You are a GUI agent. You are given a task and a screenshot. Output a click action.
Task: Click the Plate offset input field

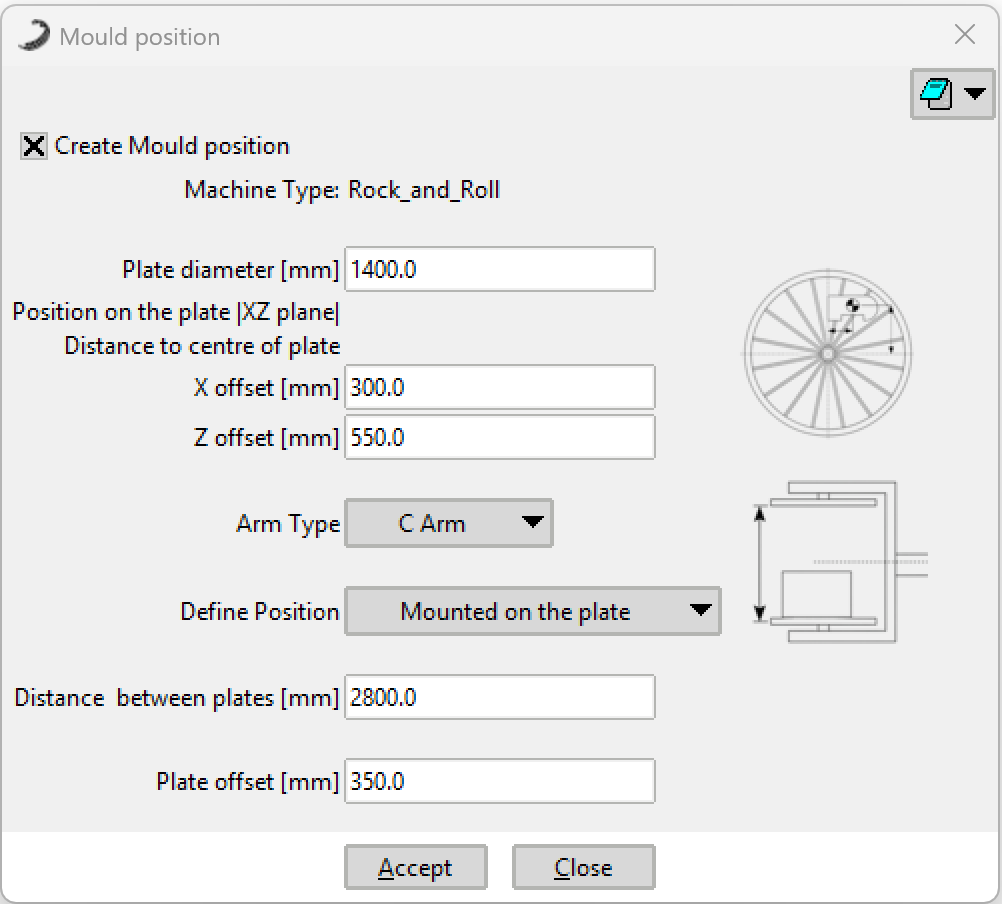[500, 781]
